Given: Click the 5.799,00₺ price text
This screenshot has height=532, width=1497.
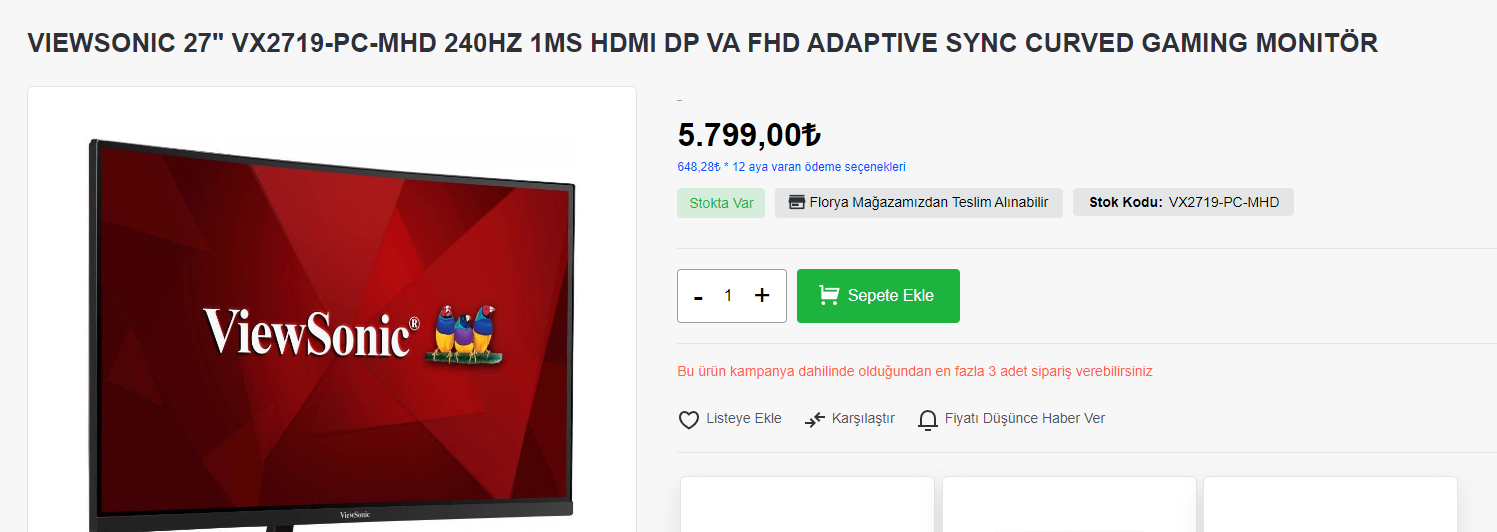Looking at the screenshot, I should (750, 134).
